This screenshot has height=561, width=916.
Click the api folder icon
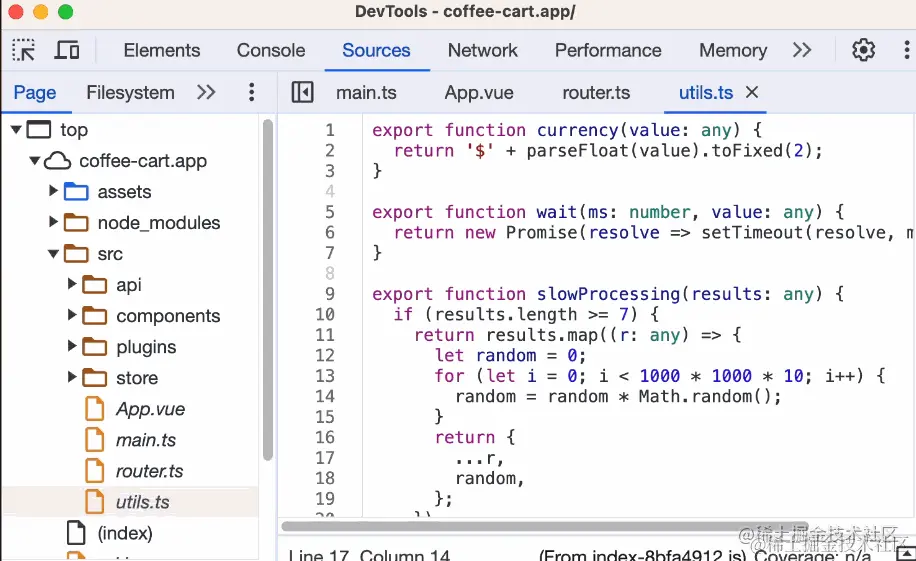[x=95, y=285]
